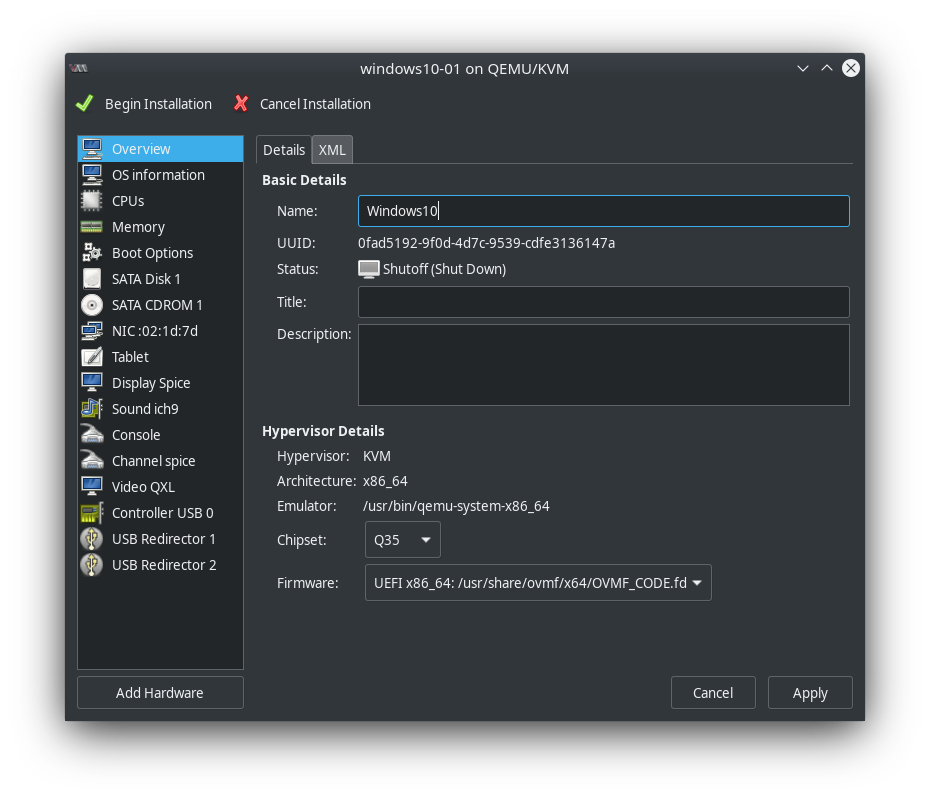Select Console in the hardware list
The width and height of the screenshot is (930, 798).
point(160,435)
